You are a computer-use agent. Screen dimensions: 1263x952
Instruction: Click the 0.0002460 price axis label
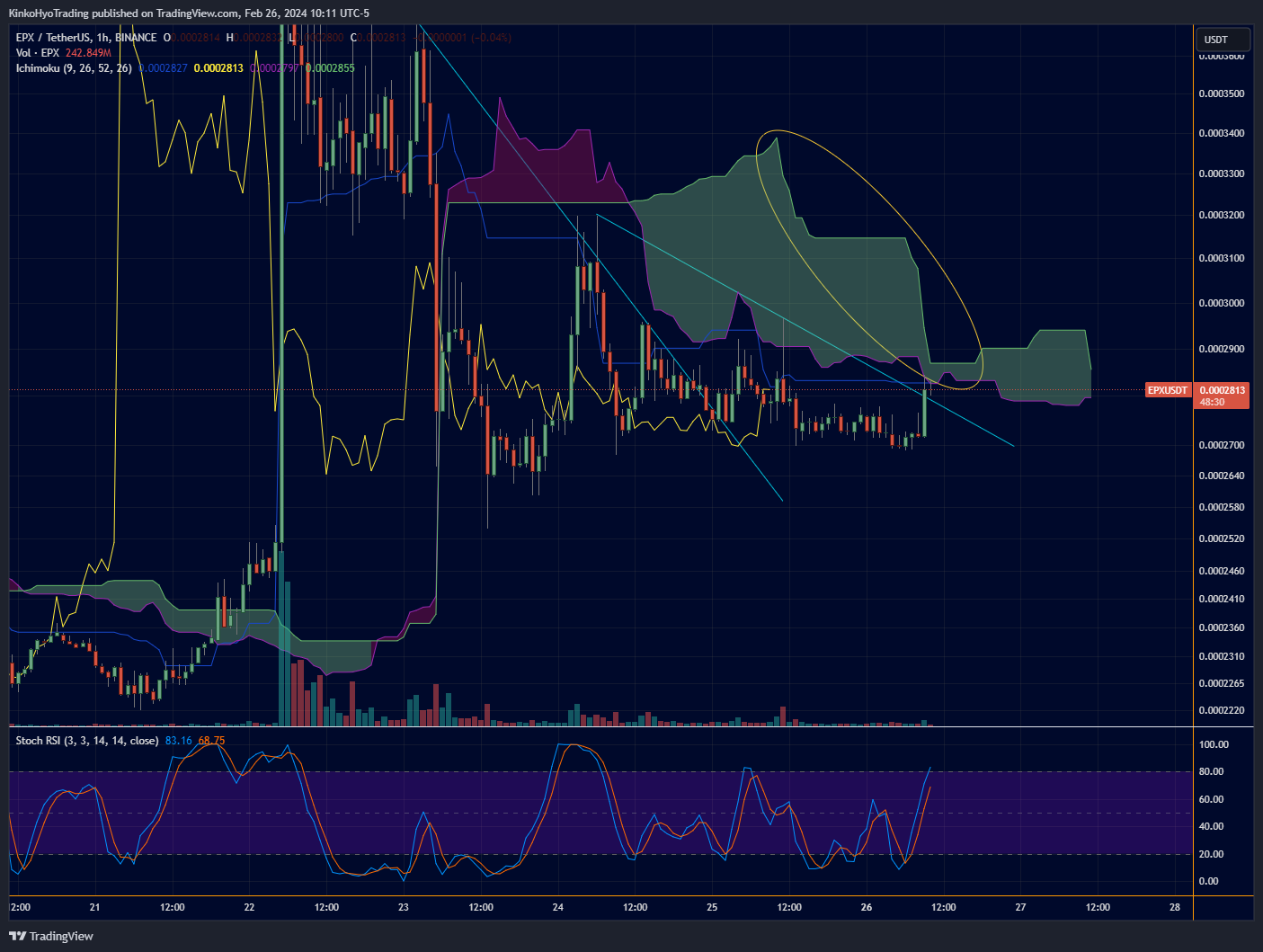(x=1222, y=572)
